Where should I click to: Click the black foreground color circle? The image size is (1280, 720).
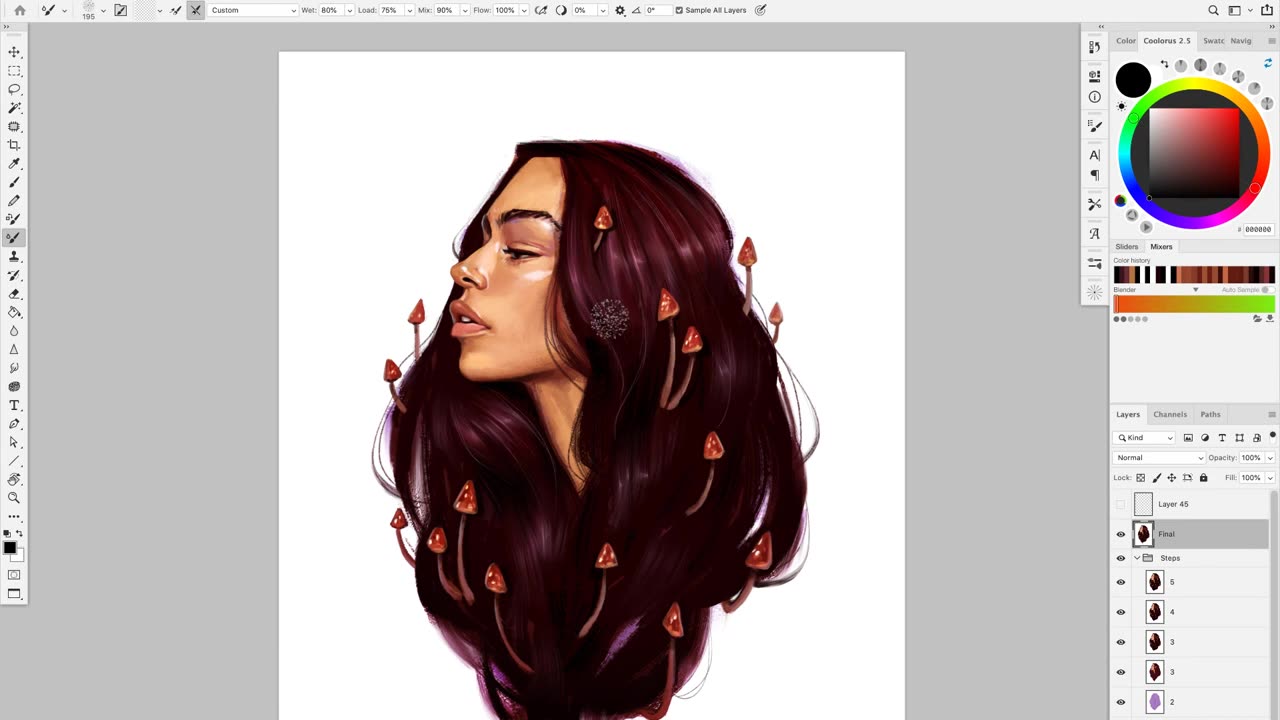[x=1133, y=80]
